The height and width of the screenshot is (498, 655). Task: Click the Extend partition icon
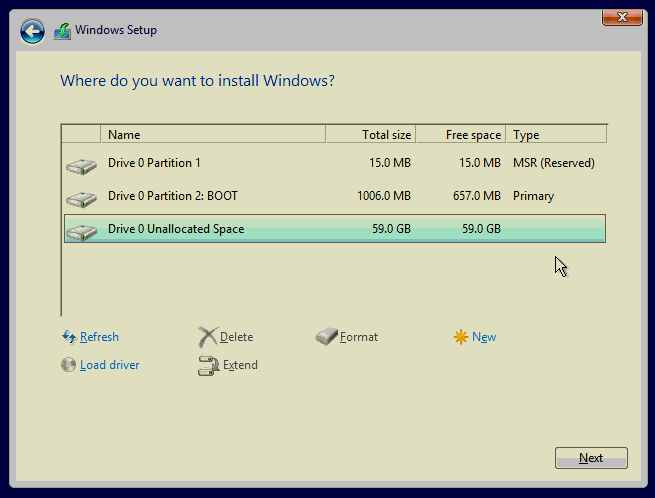(208, 366)
